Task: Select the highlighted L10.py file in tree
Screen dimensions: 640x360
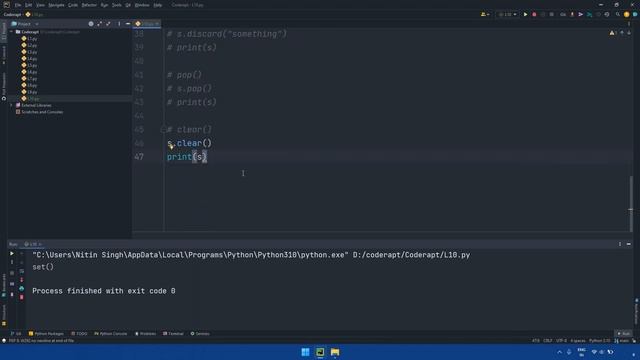Action: click(x=33, y=99)
